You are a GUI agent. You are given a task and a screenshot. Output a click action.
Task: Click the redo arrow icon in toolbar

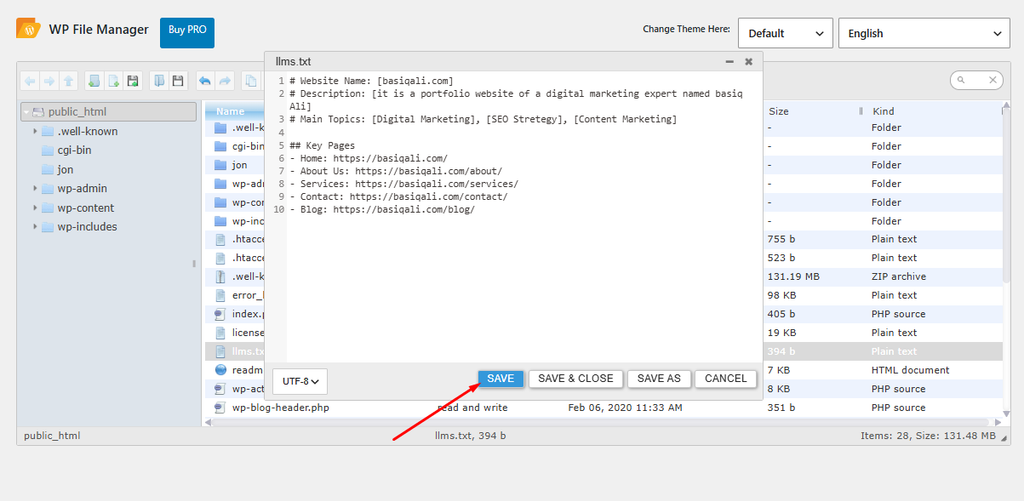click(x=225, y=81)
